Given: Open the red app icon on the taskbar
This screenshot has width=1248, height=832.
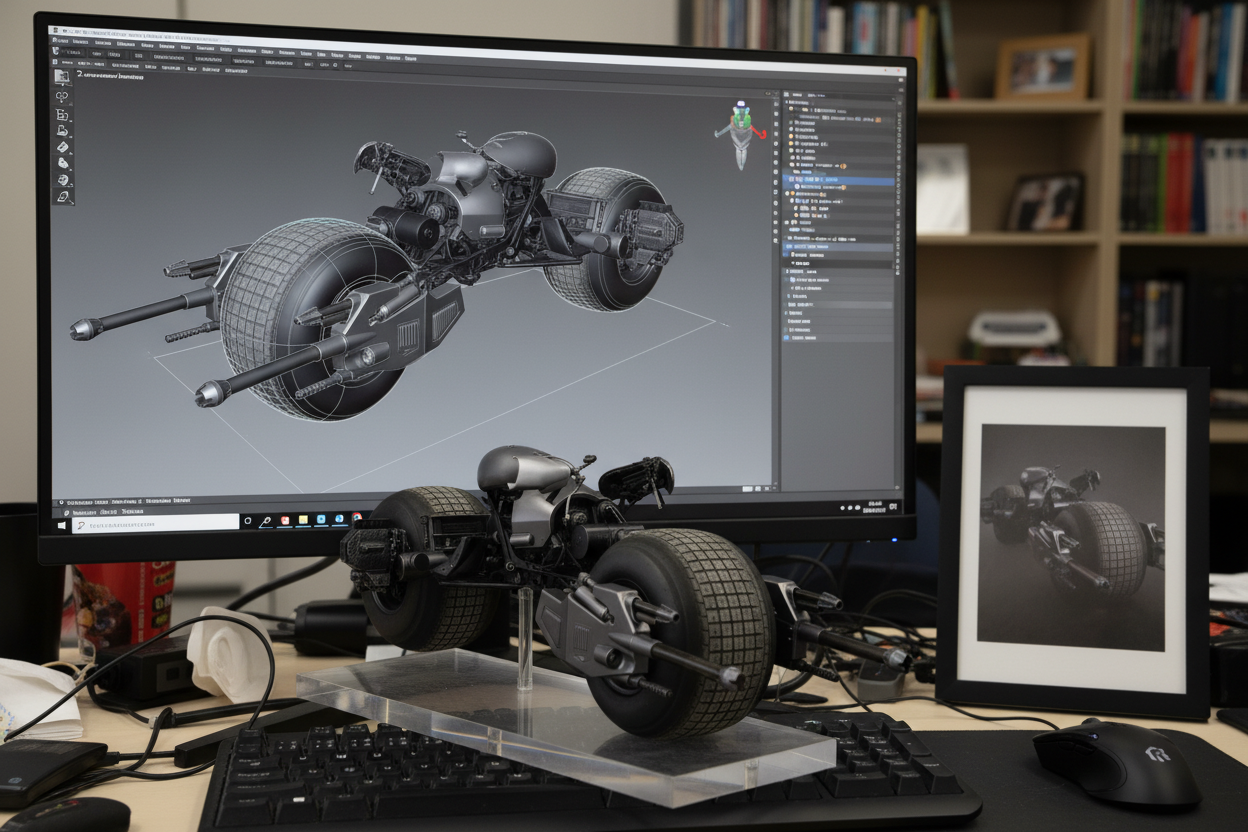Looking at the screenshot, I should click(x=285, y=520).
